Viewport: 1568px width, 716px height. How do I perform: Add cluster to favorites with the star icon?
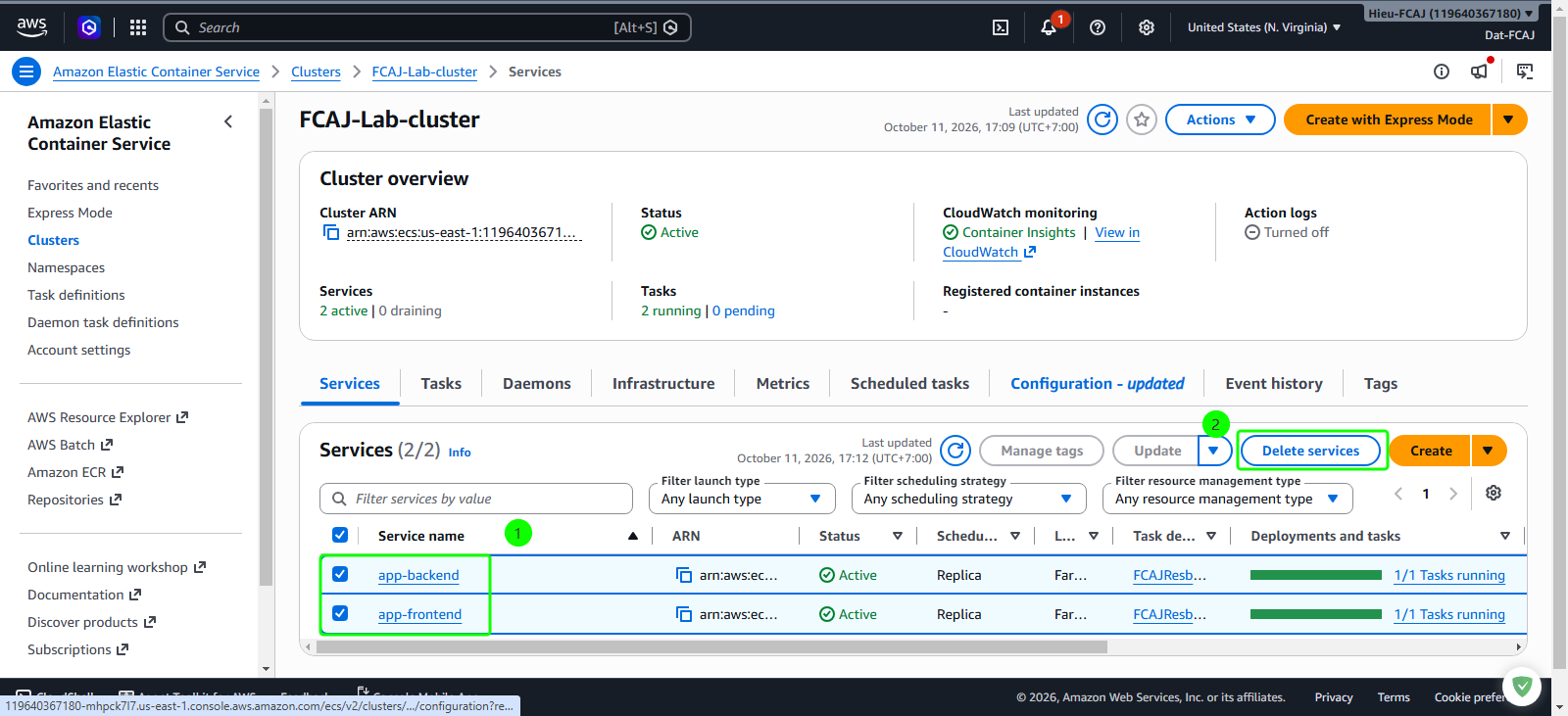click(x=1142, y=119)
